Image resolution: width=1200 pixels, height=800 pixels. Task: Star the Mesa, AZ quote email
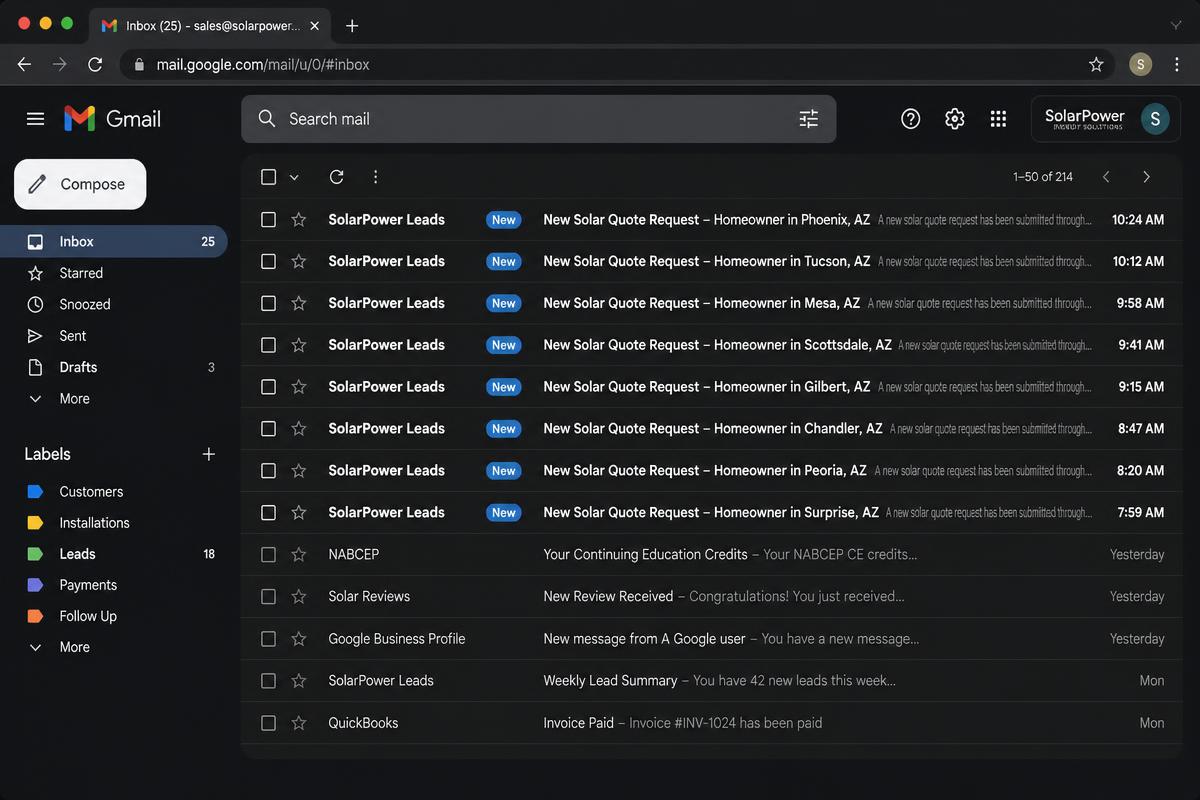(x=298, y=303)
